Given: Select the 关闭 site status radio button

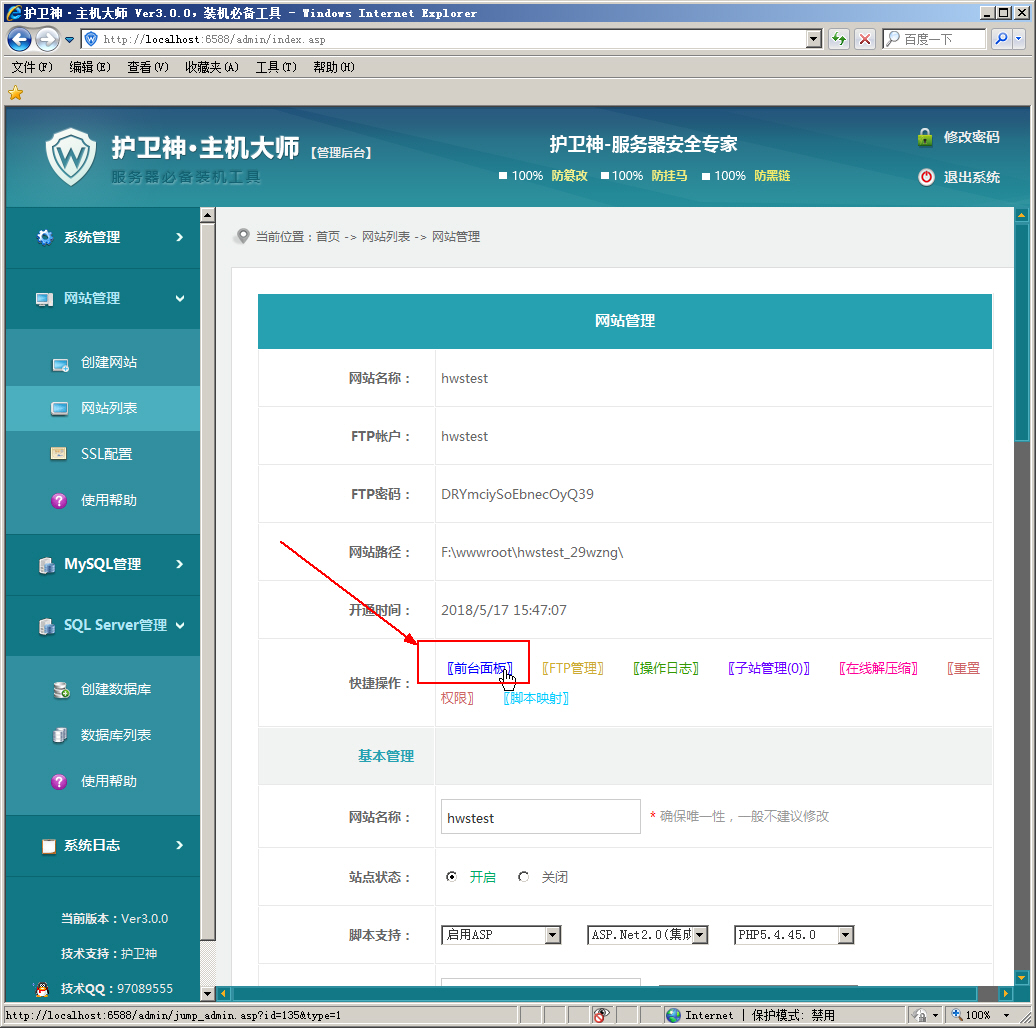Looking at the screenshot, I should point(524,877).
